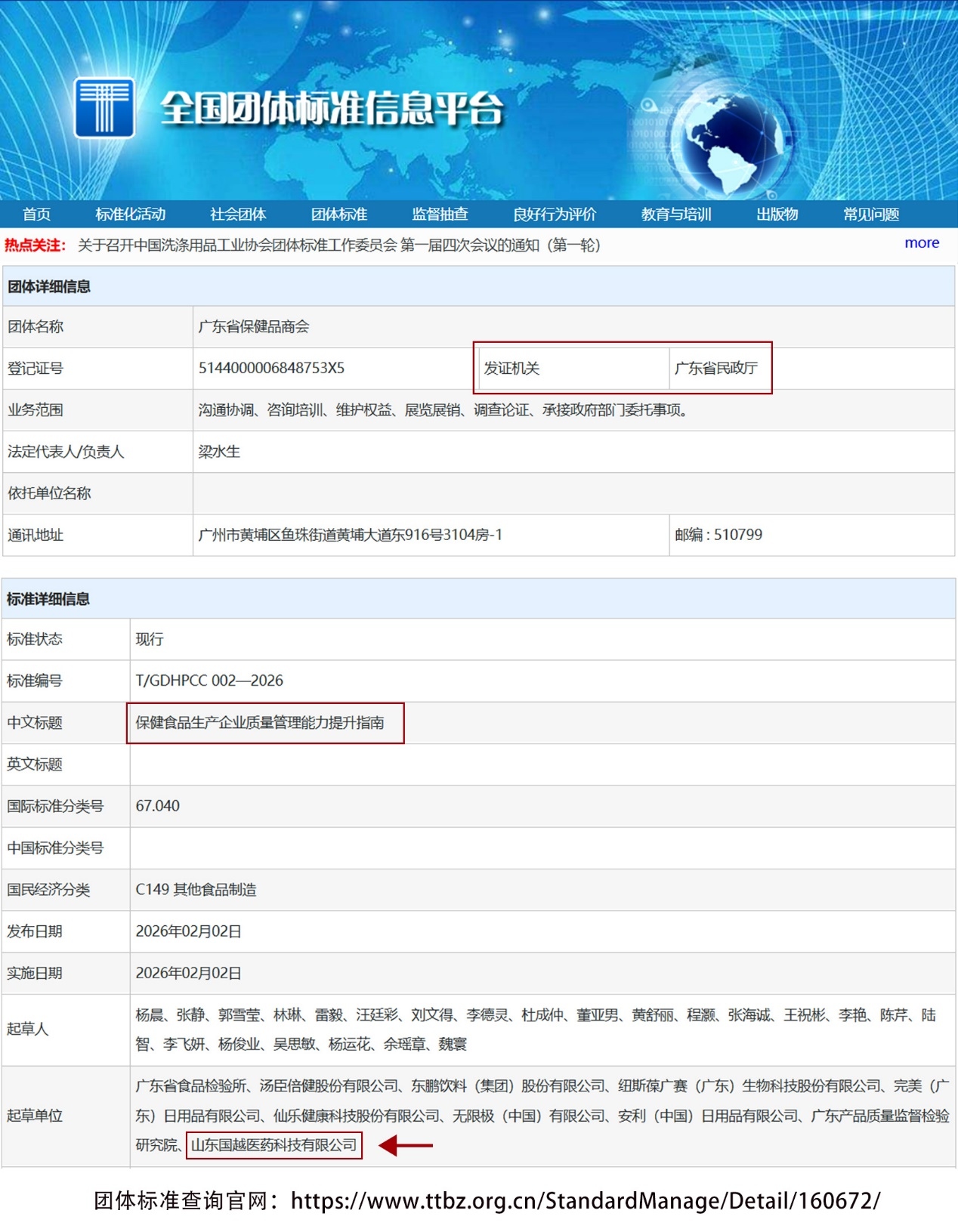Select the title 保健食品生产企业质量管理能力提升指南
Viewport: 958px width, 1232px height.
coord(260,723)
